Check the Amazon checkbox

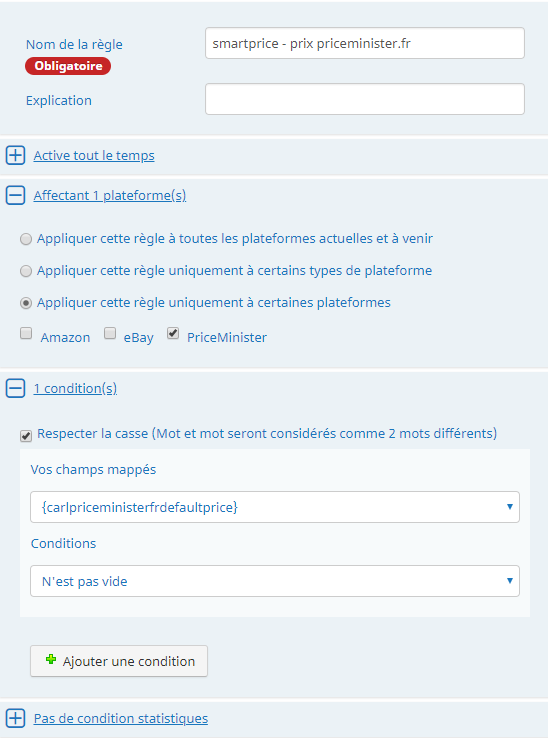click(26, 334)
